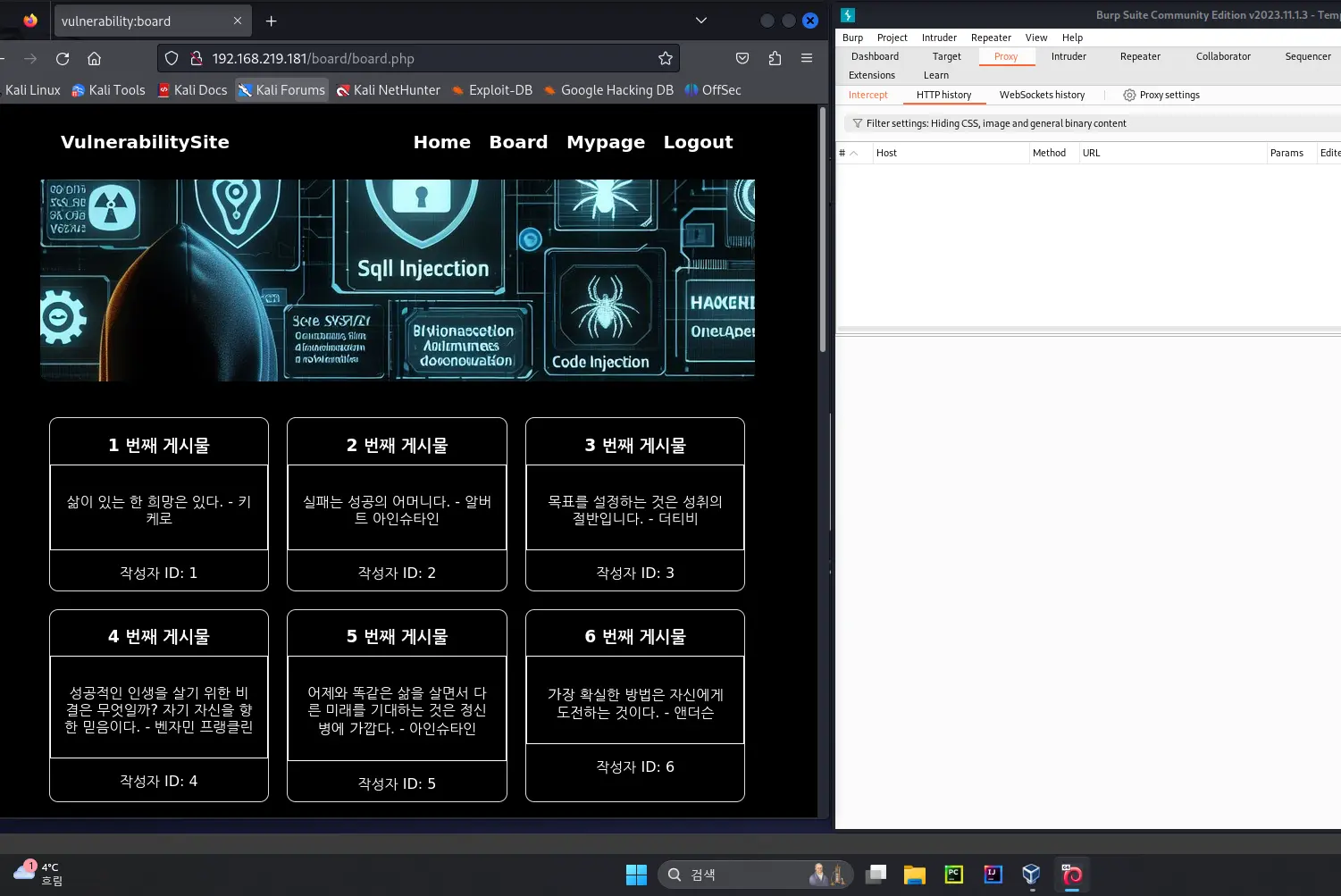Click the Windows taskbar search box

coord(755,875)
